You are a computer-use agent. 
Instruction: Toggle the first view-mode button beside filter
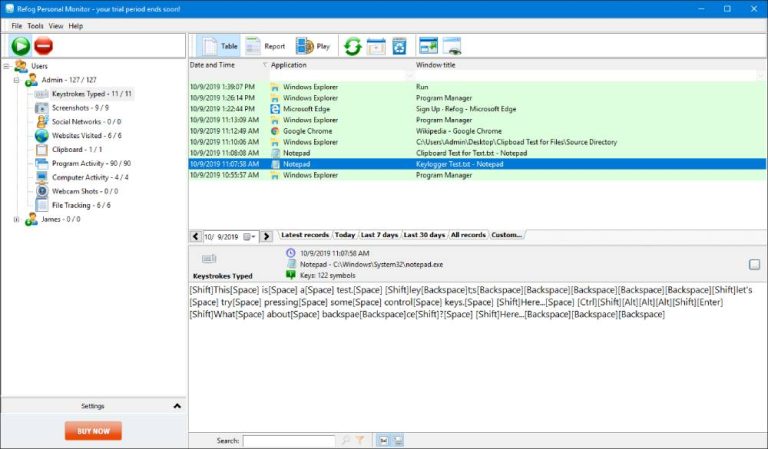coord(384,441)
